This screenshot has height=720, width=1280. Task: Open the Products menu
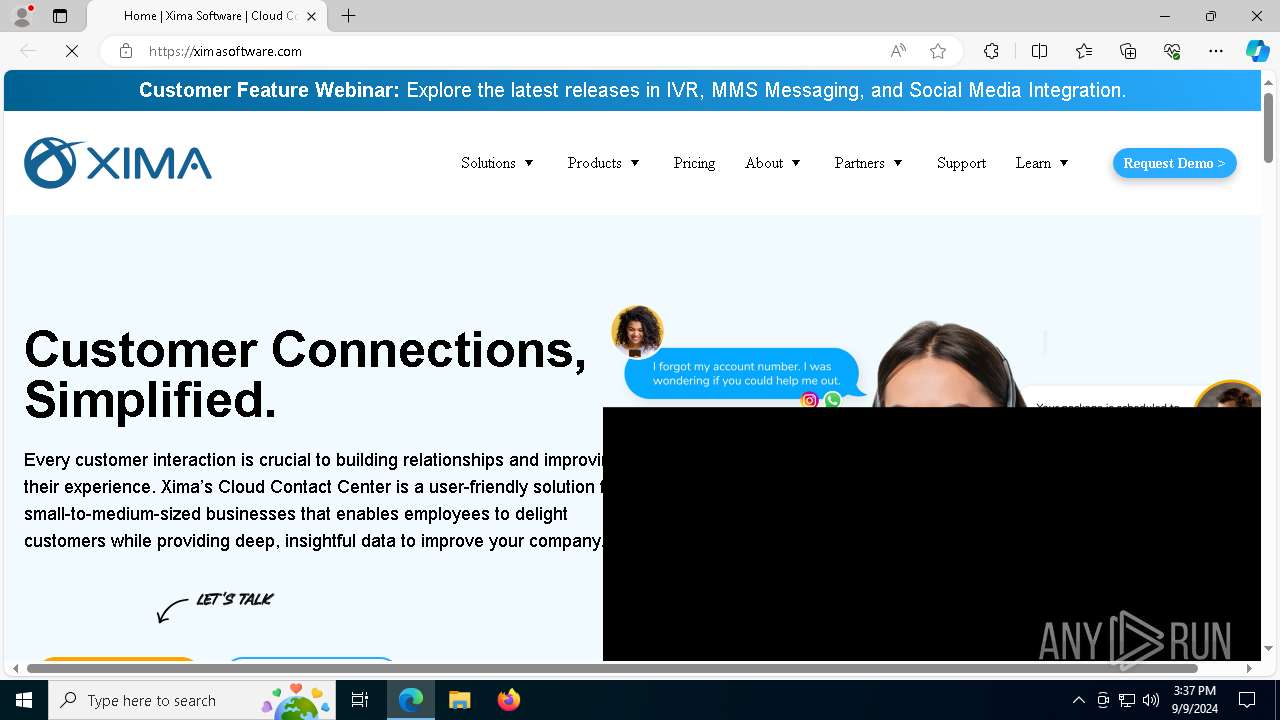(x=594, y=163)
